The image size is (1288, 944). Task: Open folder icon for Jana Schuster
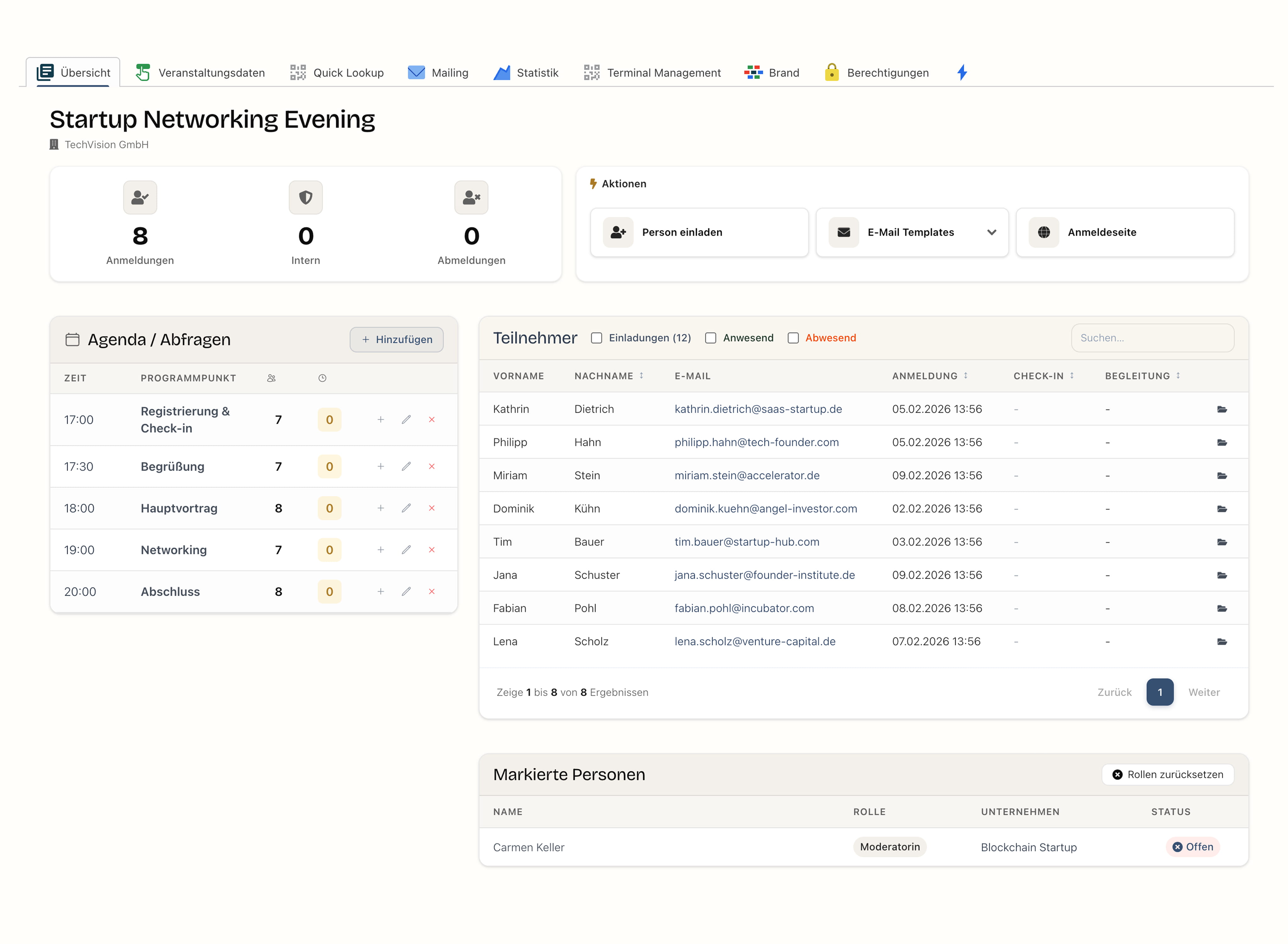1222,575
